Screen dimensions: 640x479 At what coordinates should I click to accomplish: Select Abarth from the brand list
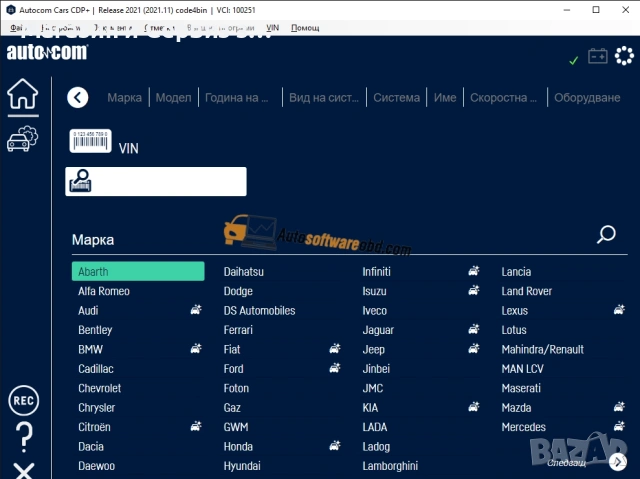(x=138, y=271)
